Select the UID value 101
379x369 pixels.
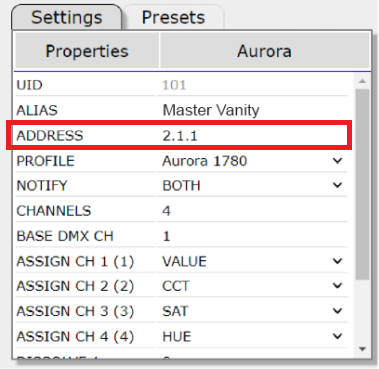click(x=174, y=85)
